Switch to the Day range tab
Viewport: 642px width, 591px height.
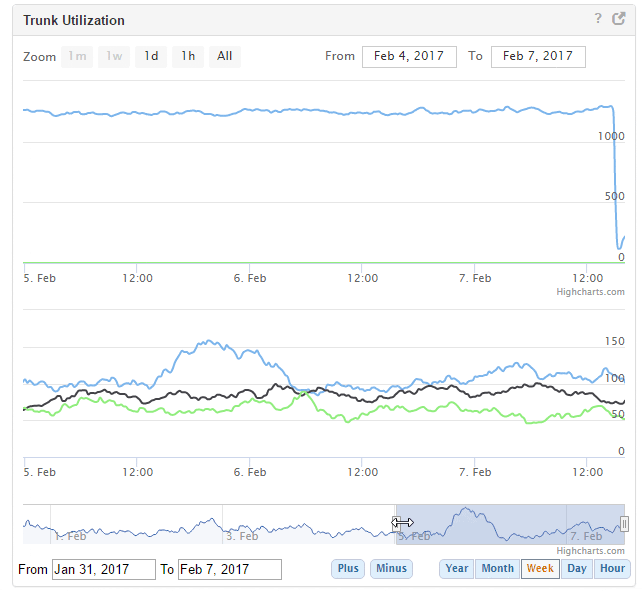(577, 569)
